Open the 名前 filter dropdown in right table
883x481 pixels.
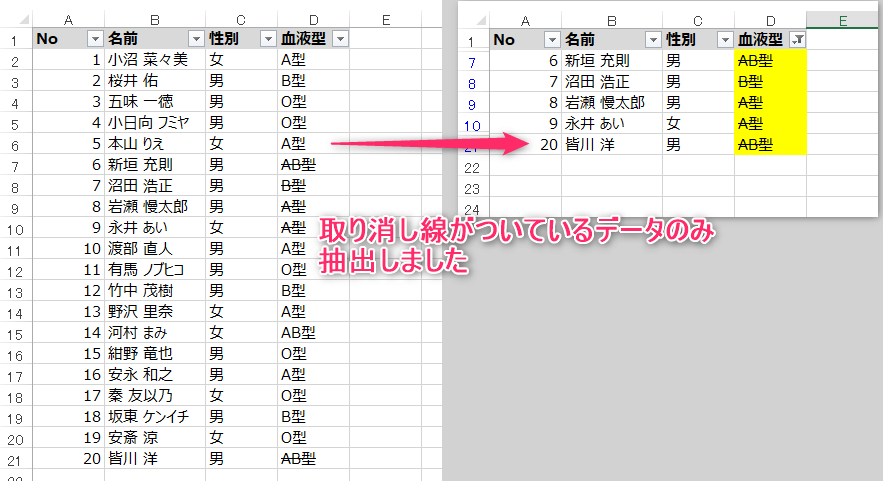(x=653, y=40)
